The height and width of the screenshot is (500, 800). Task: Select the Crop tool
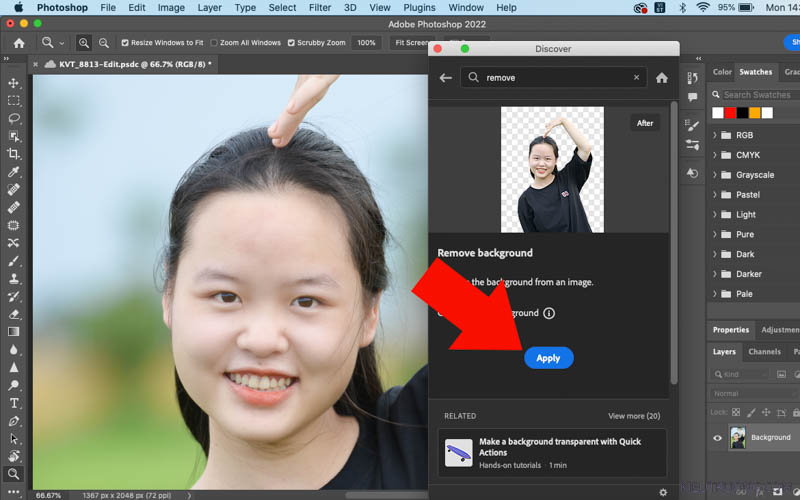click(14, 154)
